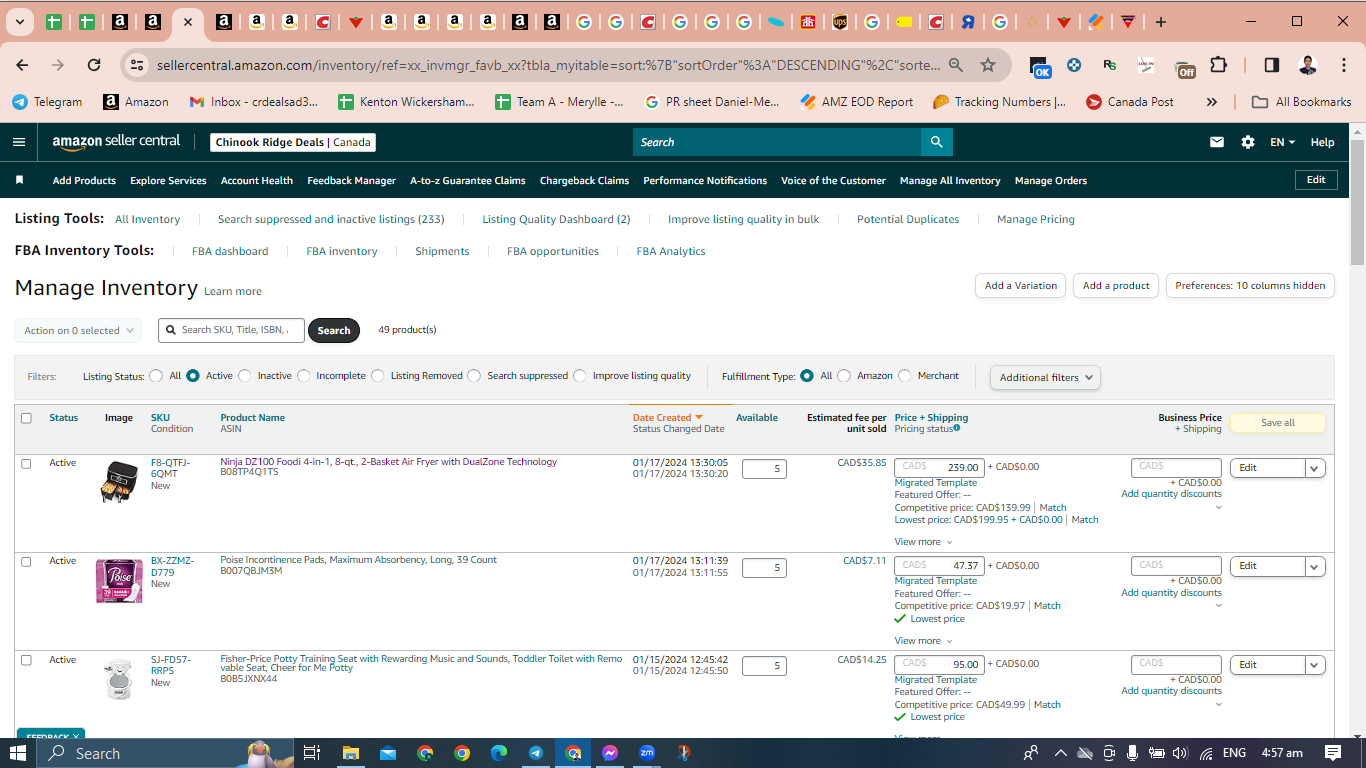Click the Amazon Seller Central logo

116,142
